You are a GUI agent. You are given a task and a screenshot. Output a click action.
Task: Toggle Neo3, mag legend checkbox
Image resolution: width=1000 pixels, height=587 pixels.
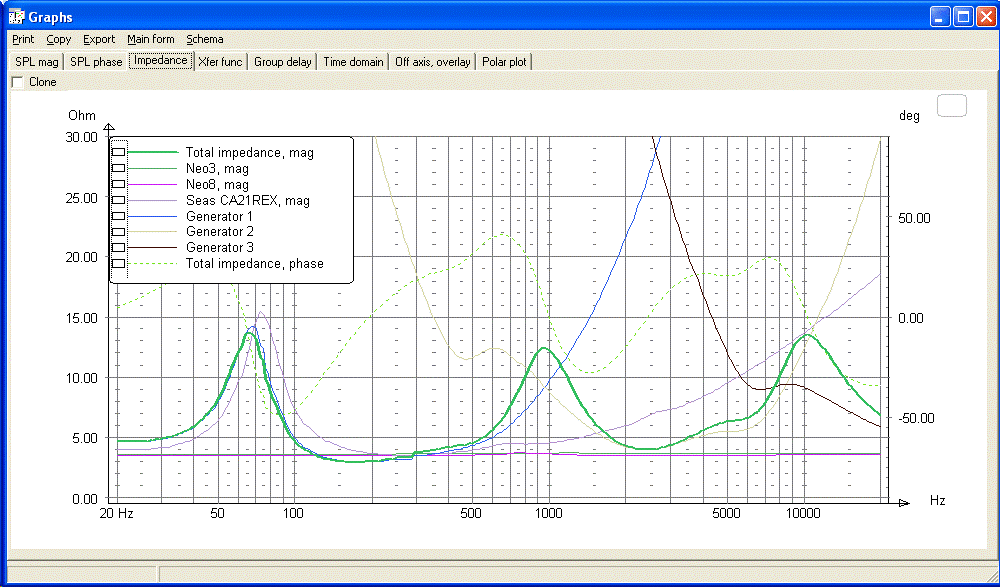119,168
